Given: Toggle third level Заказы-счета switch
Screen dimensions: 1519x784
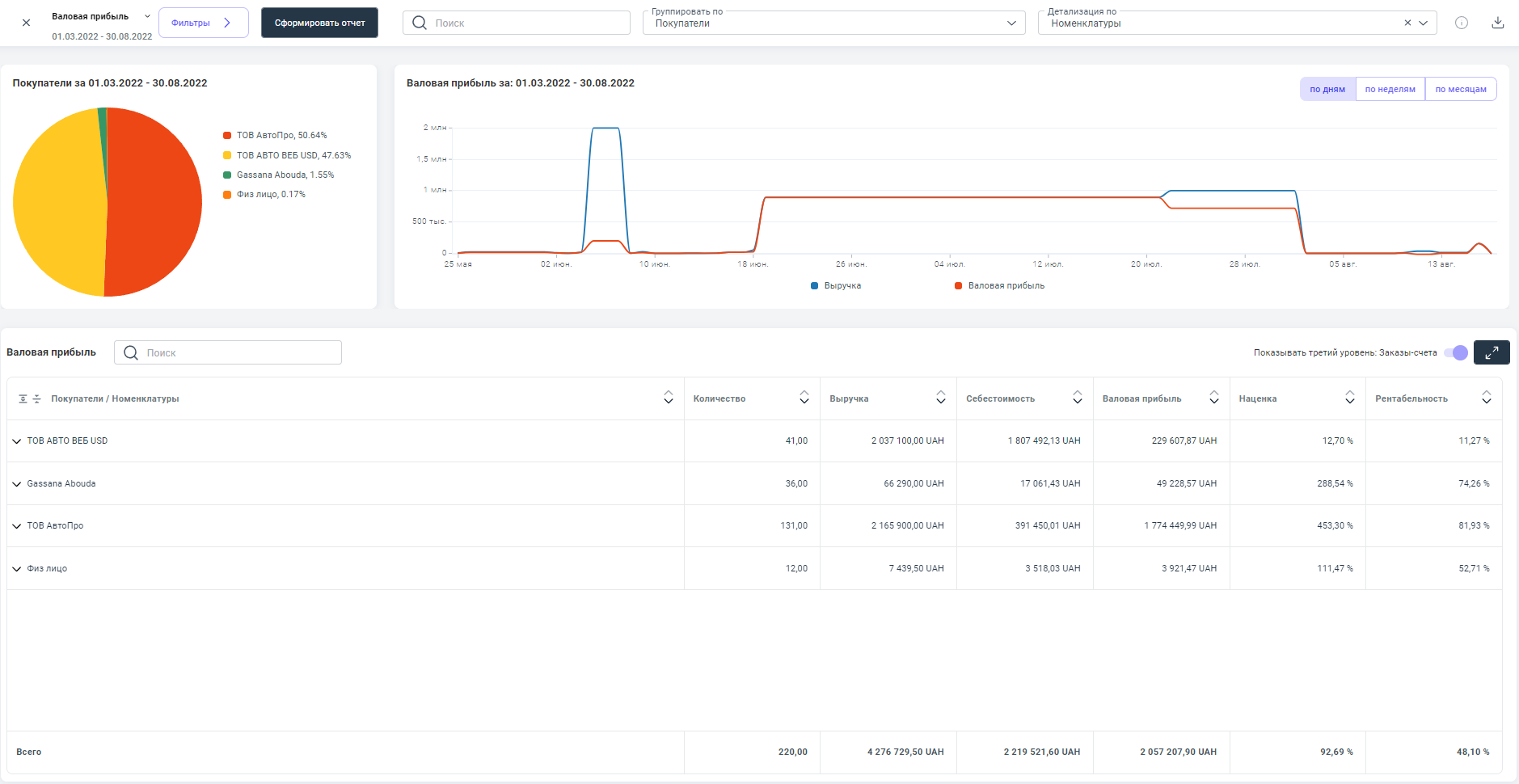Looking at the screenshot, I should pos(1456,352).
